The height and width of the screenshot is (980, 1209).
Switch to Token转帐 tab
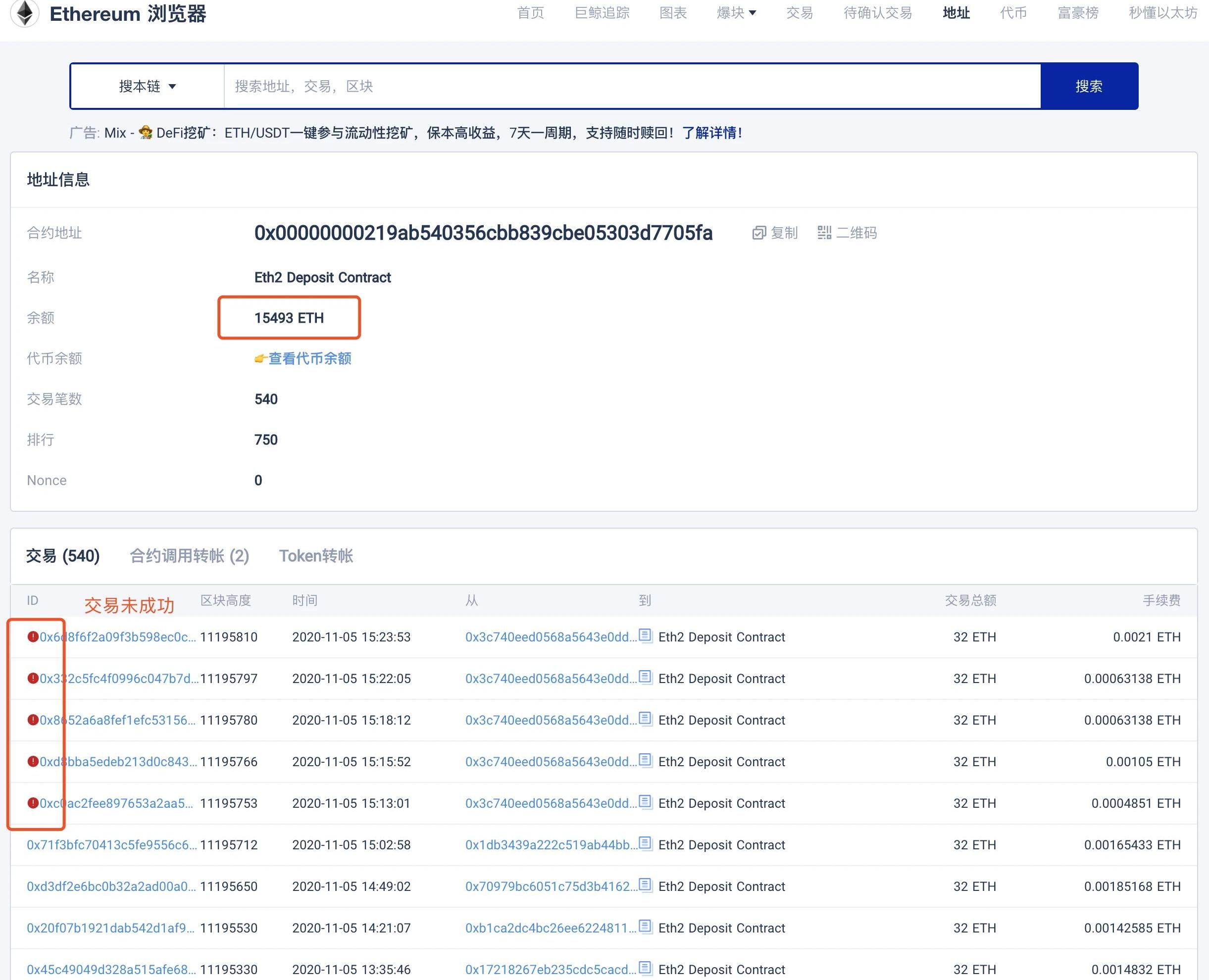pos(316,556)
